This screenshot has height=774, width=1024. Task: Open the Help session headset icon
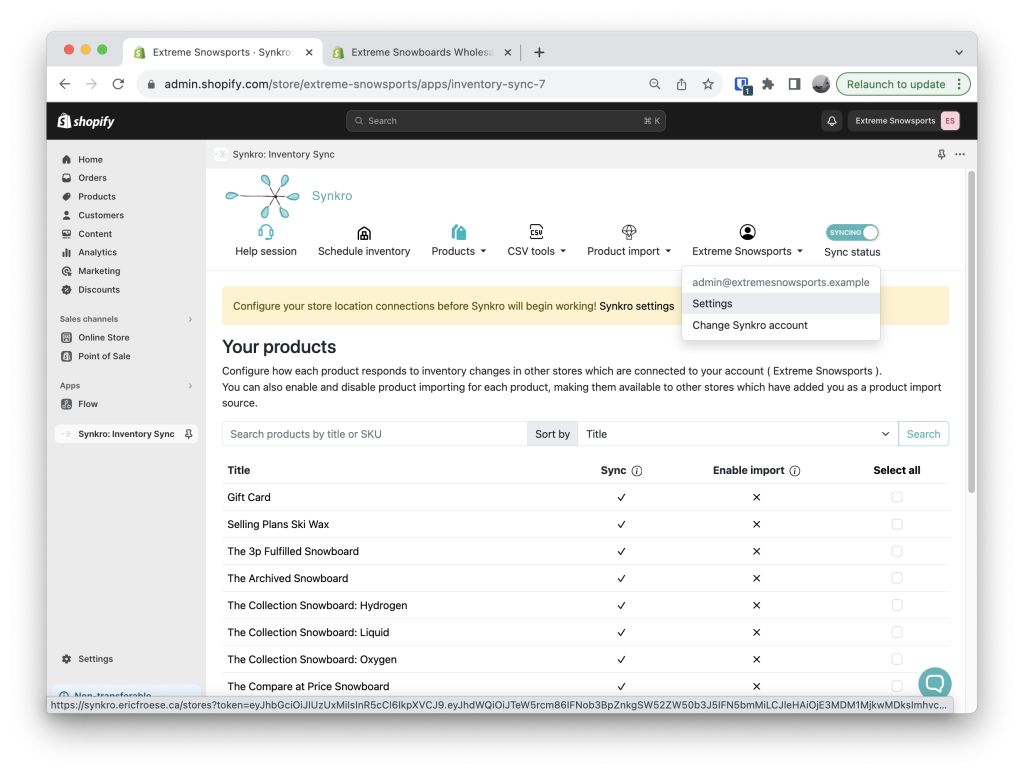[266, 233]
